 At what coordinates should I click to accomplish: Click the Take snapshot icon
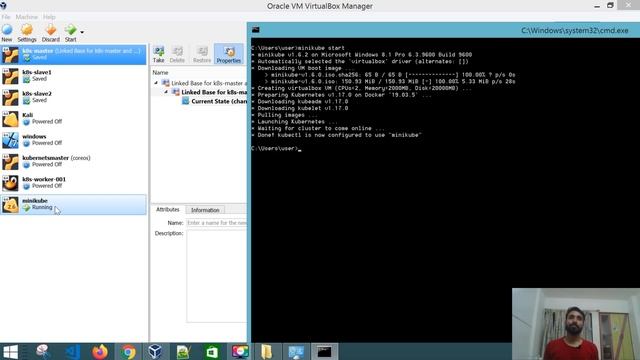tap(158, 51)
